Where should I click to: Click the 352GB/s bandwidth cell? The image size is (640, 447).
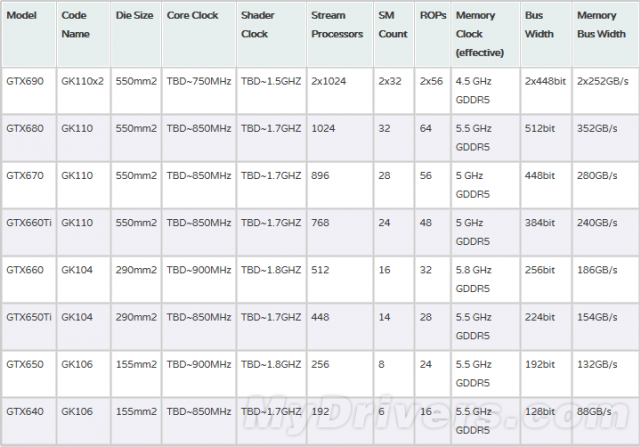coord(606,138)
